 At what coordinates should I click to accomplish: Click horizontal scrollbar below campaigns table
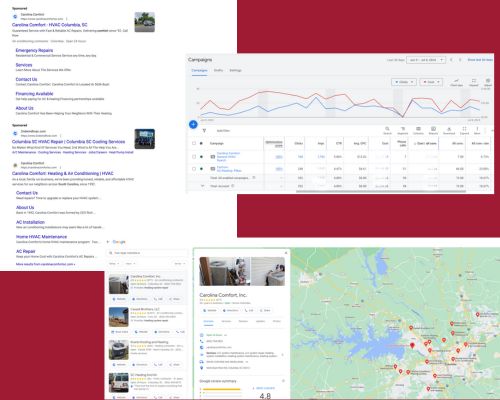(x=382, y=191)
